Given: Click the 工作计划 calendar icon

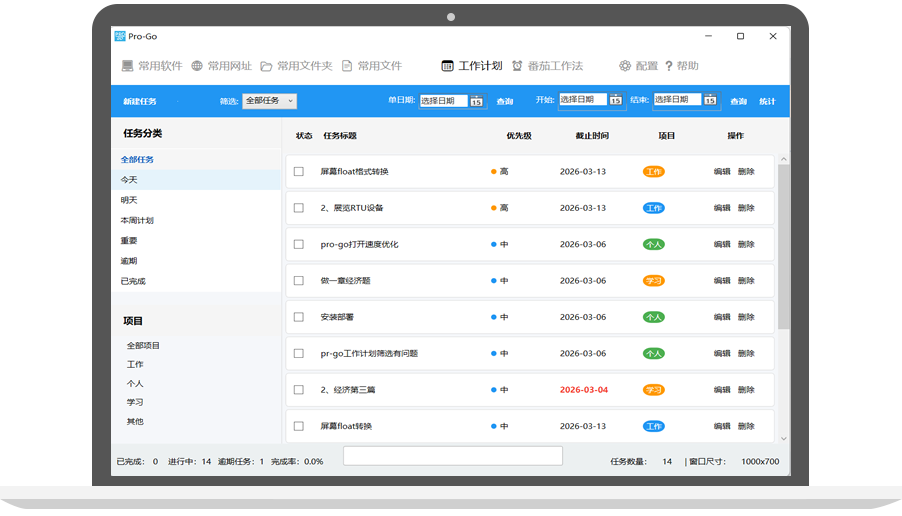Looking at the screenshot, I should 447,66.
